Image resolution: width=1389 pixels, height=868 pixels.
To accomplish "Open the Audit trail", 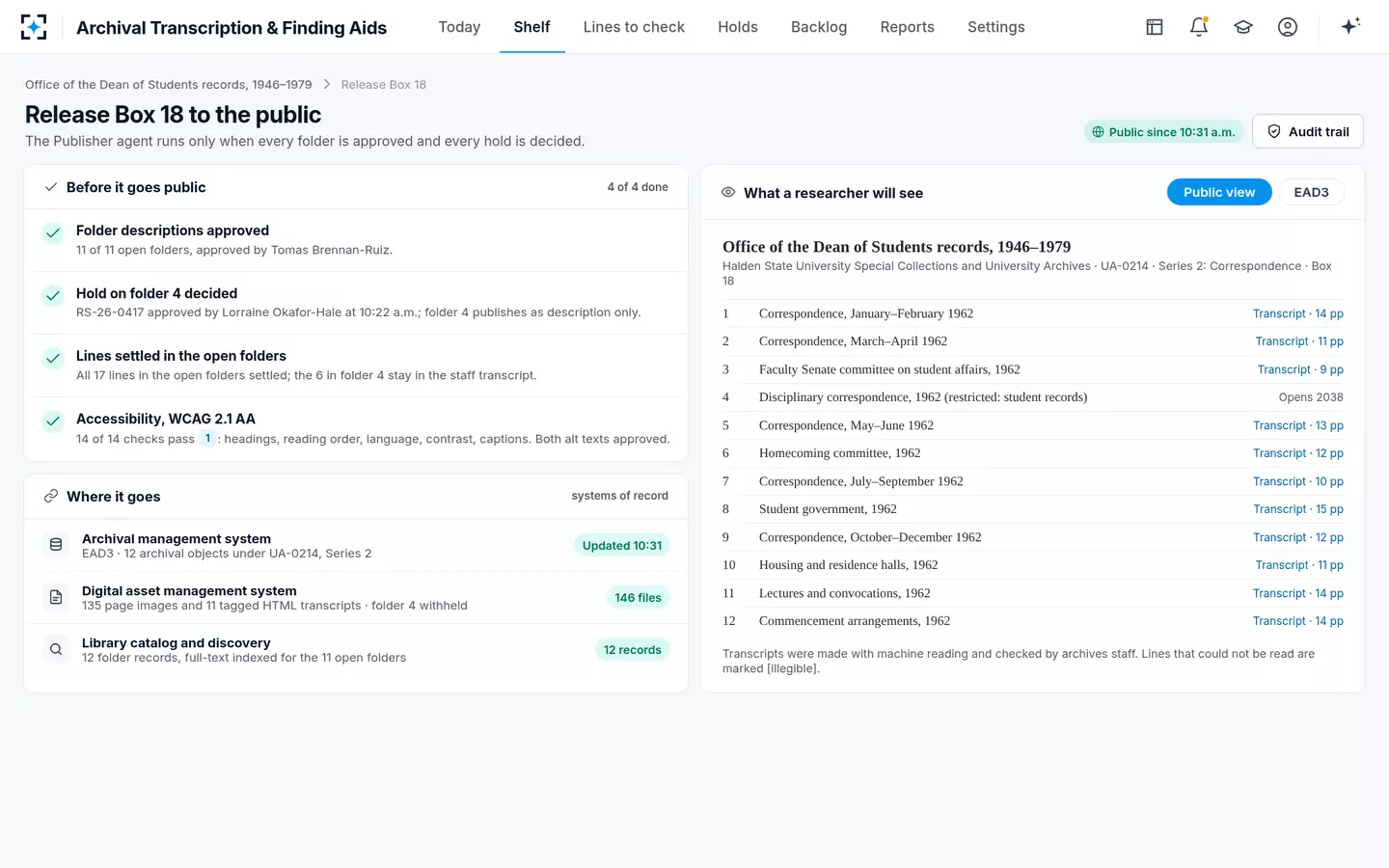I will pos(1307,131).
